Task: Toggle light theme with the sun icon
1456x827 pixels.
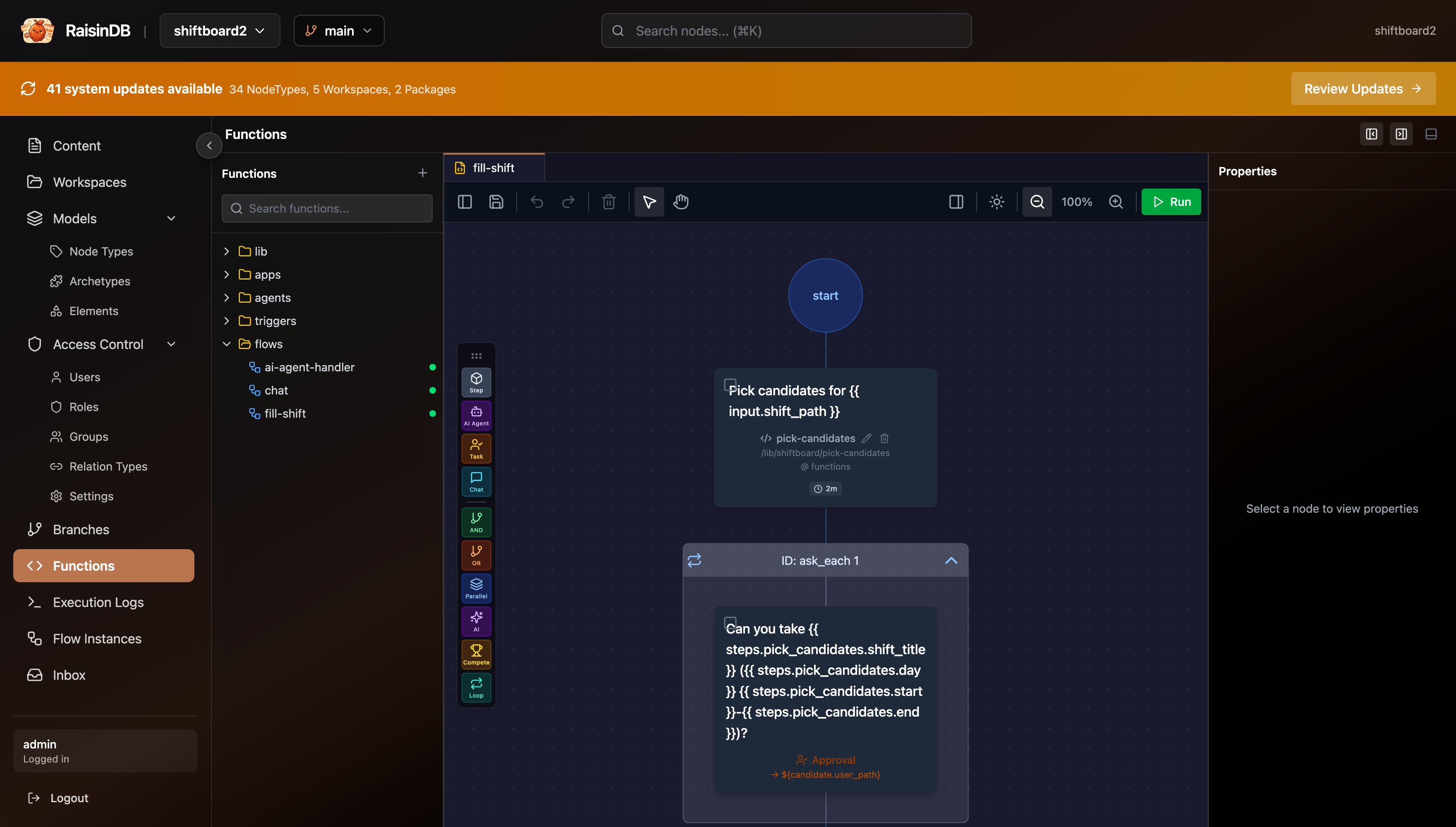Action: pyautogui.click(x=996, y=202)
